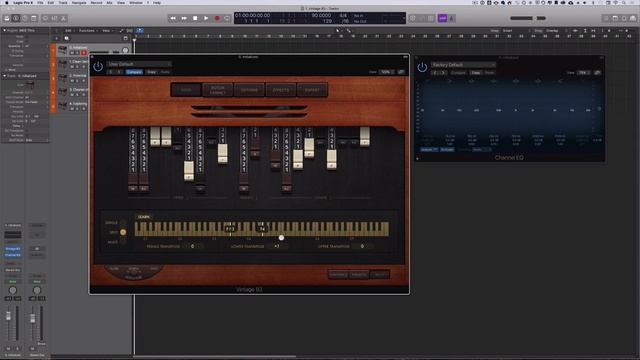Viewport: 640px width, 360px height.
Task: Click the Learn button above keyboard
Action: coord(144,217)
